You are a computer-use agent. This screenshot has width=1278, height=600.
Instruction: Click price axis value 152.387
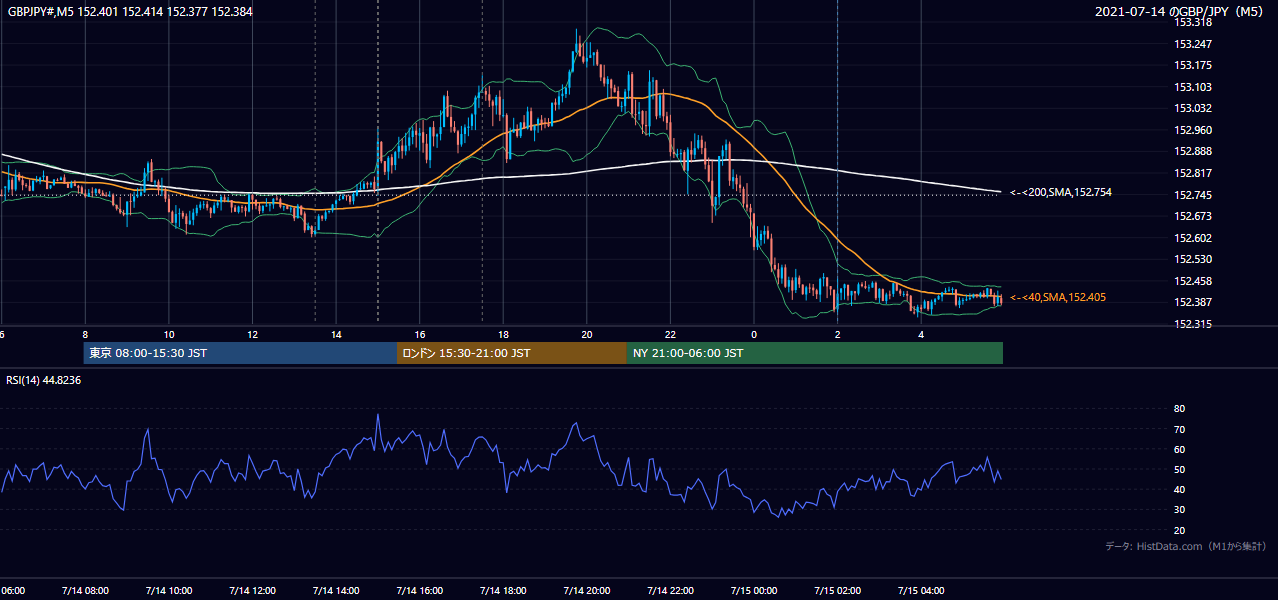[x=1192, y=302]
